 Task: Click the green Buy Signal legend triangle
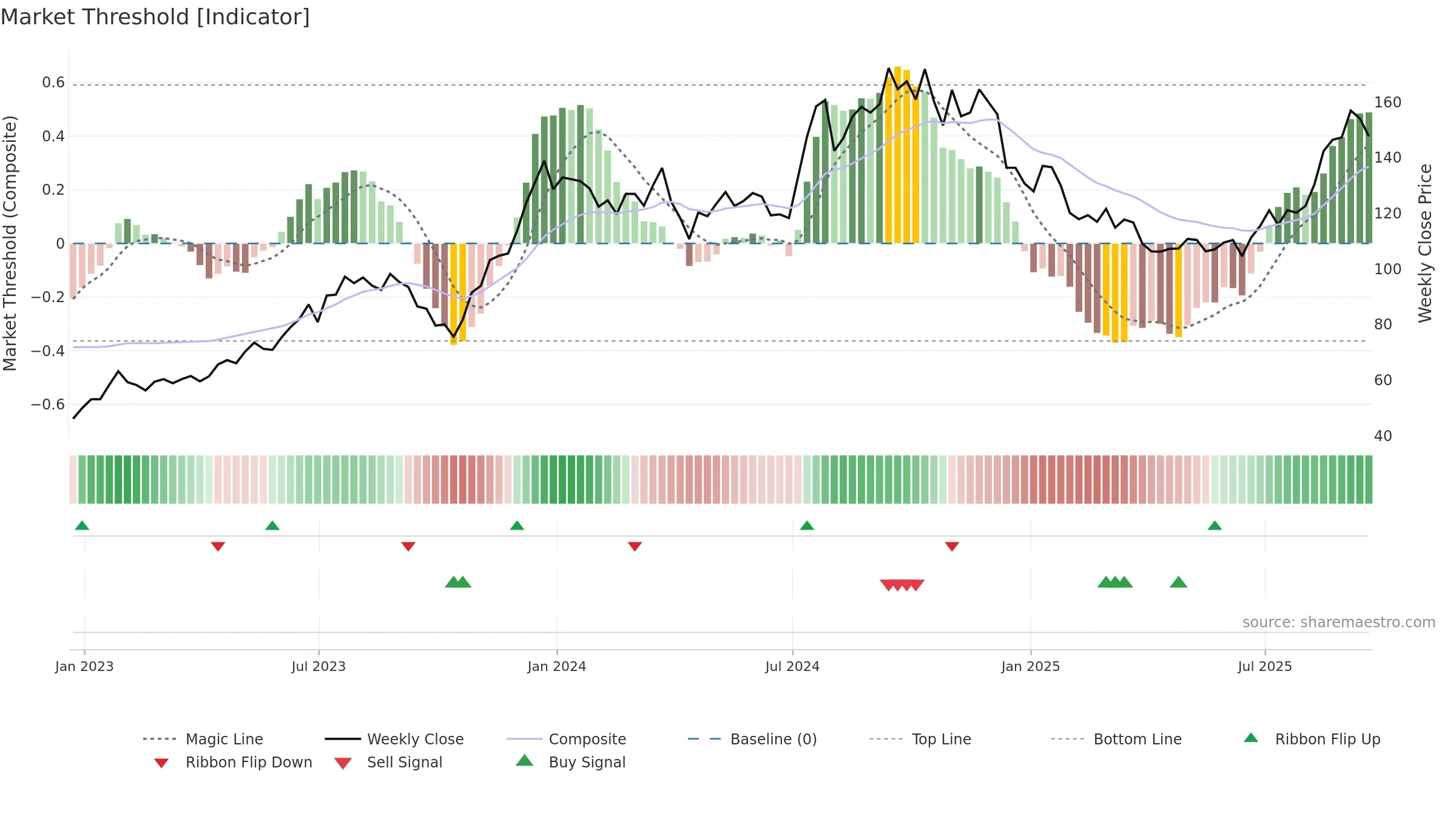point(525,760)
